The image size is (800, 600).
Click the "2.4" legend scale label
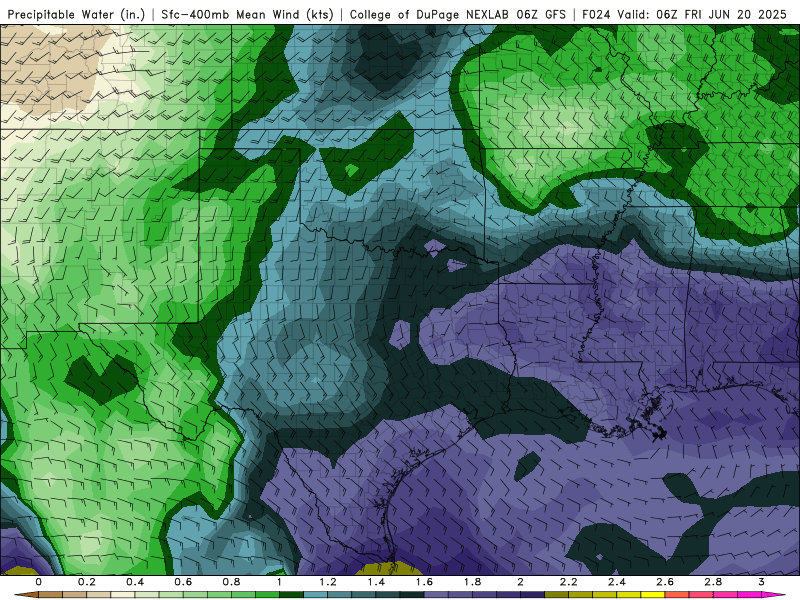[x=617, y=582]
